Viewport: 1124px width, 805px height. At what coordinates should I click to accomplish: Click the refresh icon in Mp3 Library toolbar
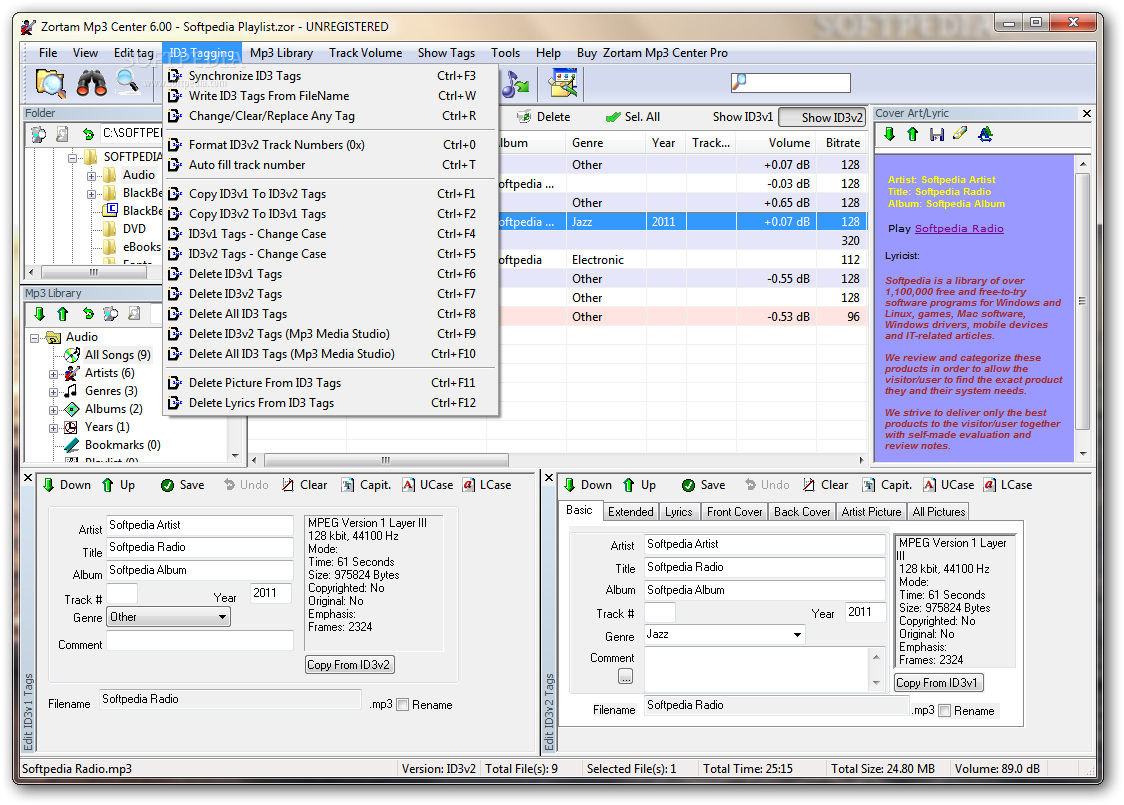point(87,313)
